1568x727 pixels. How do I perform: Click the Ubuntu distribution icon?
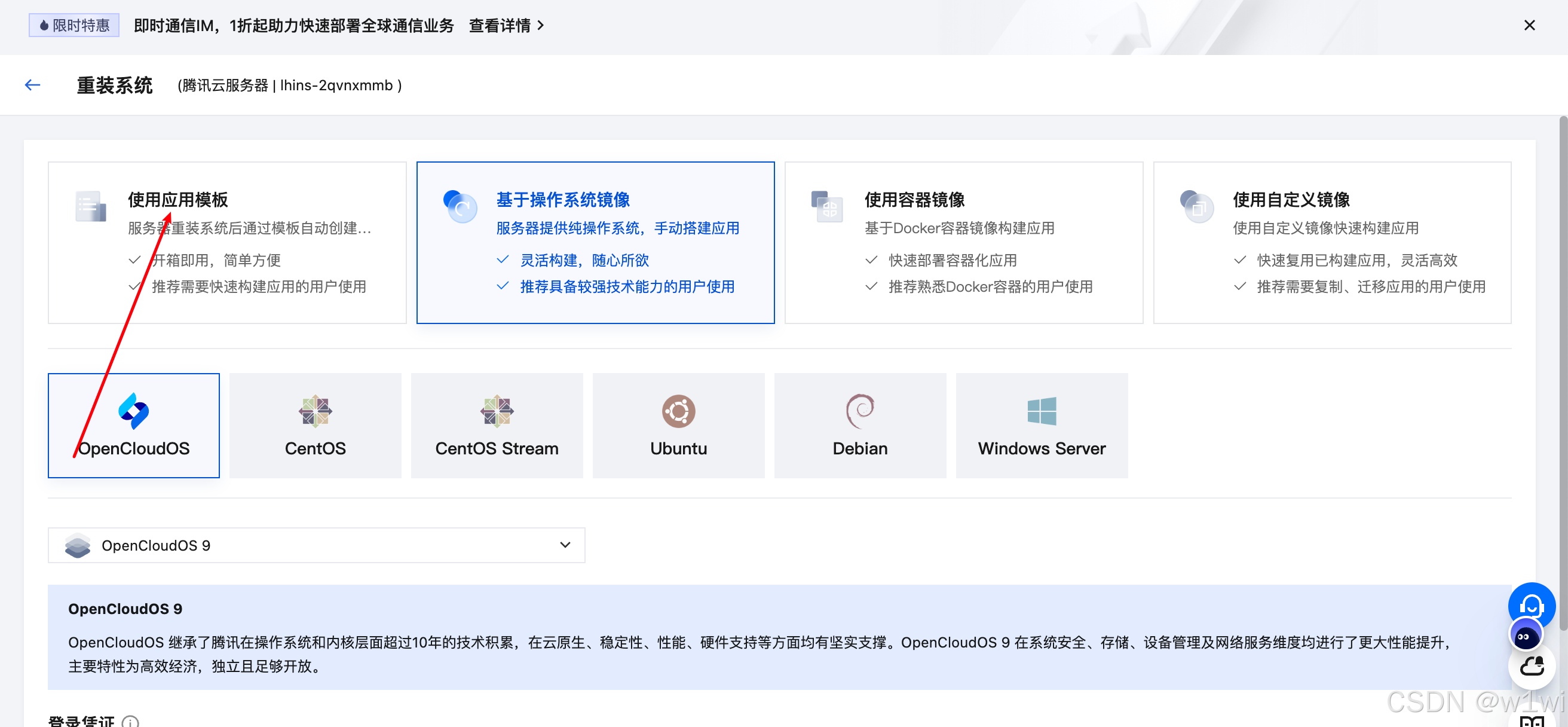click(678, 411)
